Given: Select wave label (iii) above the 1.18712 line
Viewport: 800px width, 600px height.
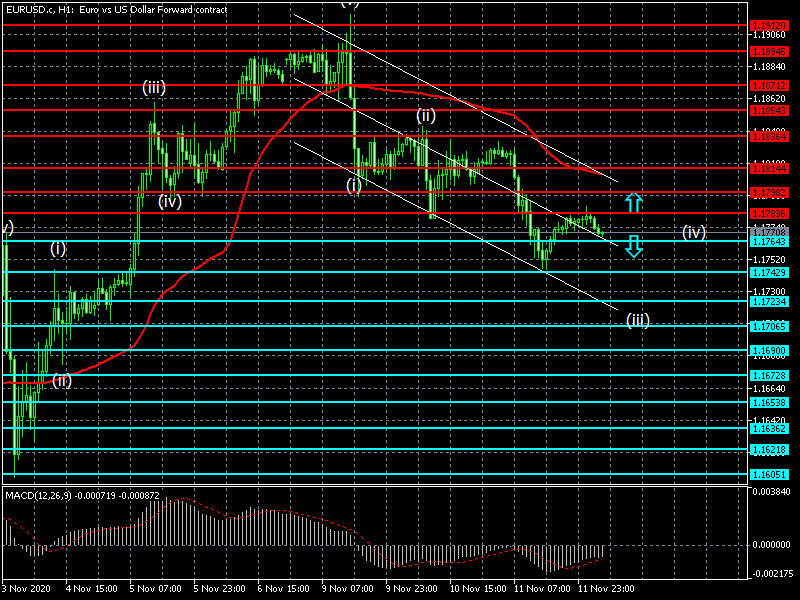Looking at the screenshot, I should pyautogui.click(x=154, y=88).
